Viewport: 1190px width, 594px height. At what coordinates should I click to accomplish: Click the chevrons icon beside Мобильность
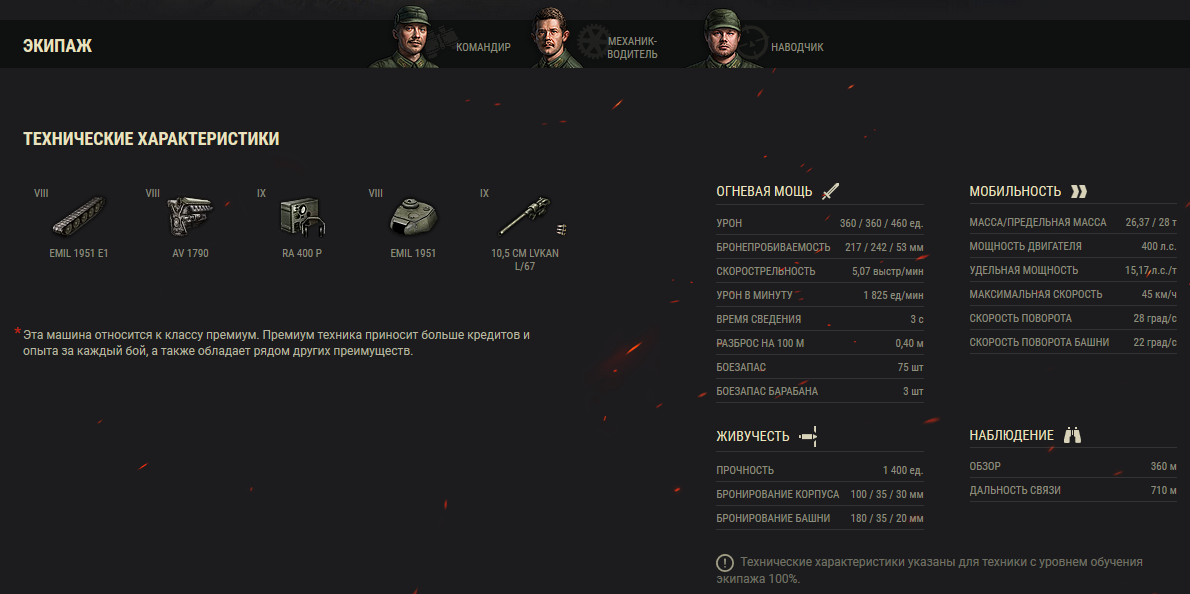(x=1078, y=191)
